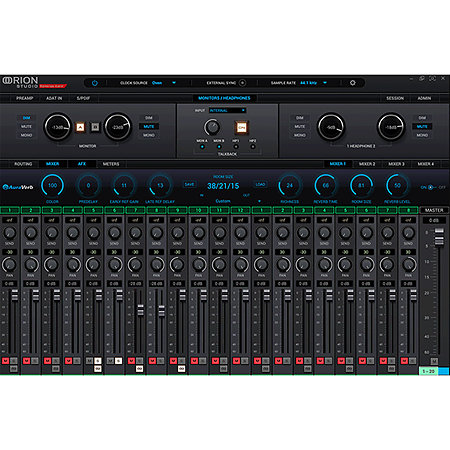Viewport: 450px width, 450px height.
Task: Toggle MONO for Monitor A
Action: (x=26, y=135)
